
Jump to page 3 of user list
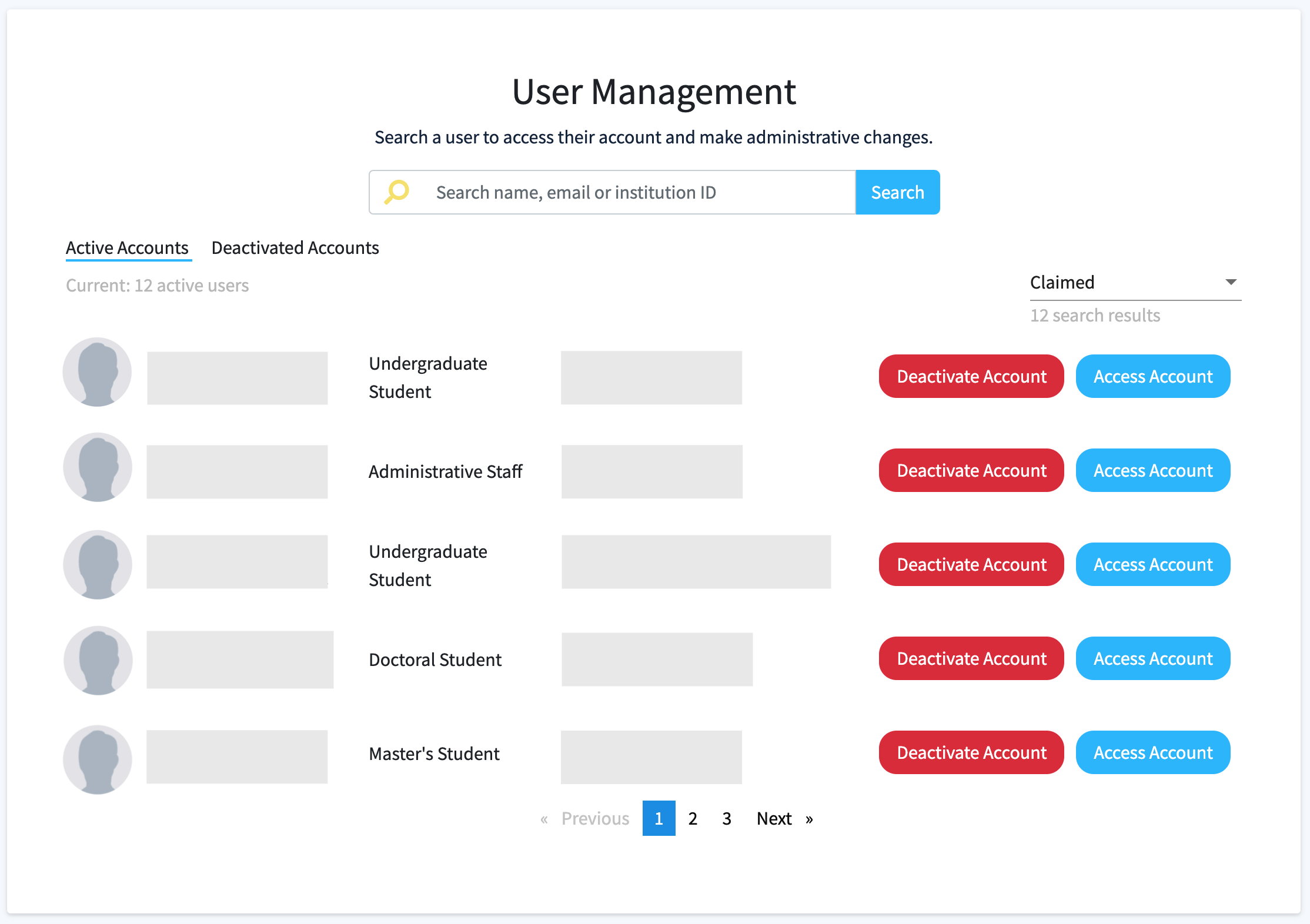726,818
